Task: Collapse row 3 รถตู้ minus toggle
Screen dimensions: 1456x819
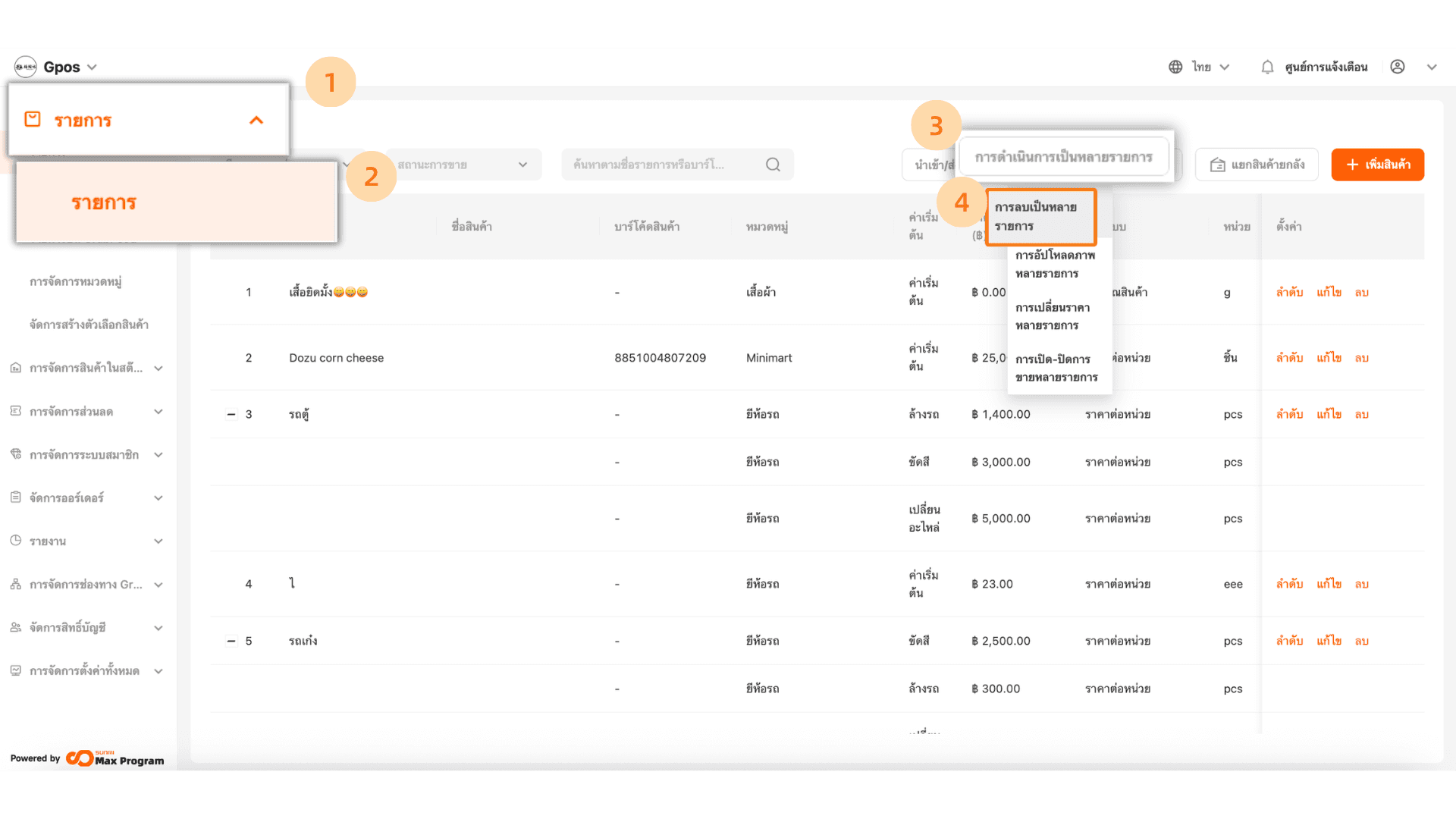Action: click(231, 414)
